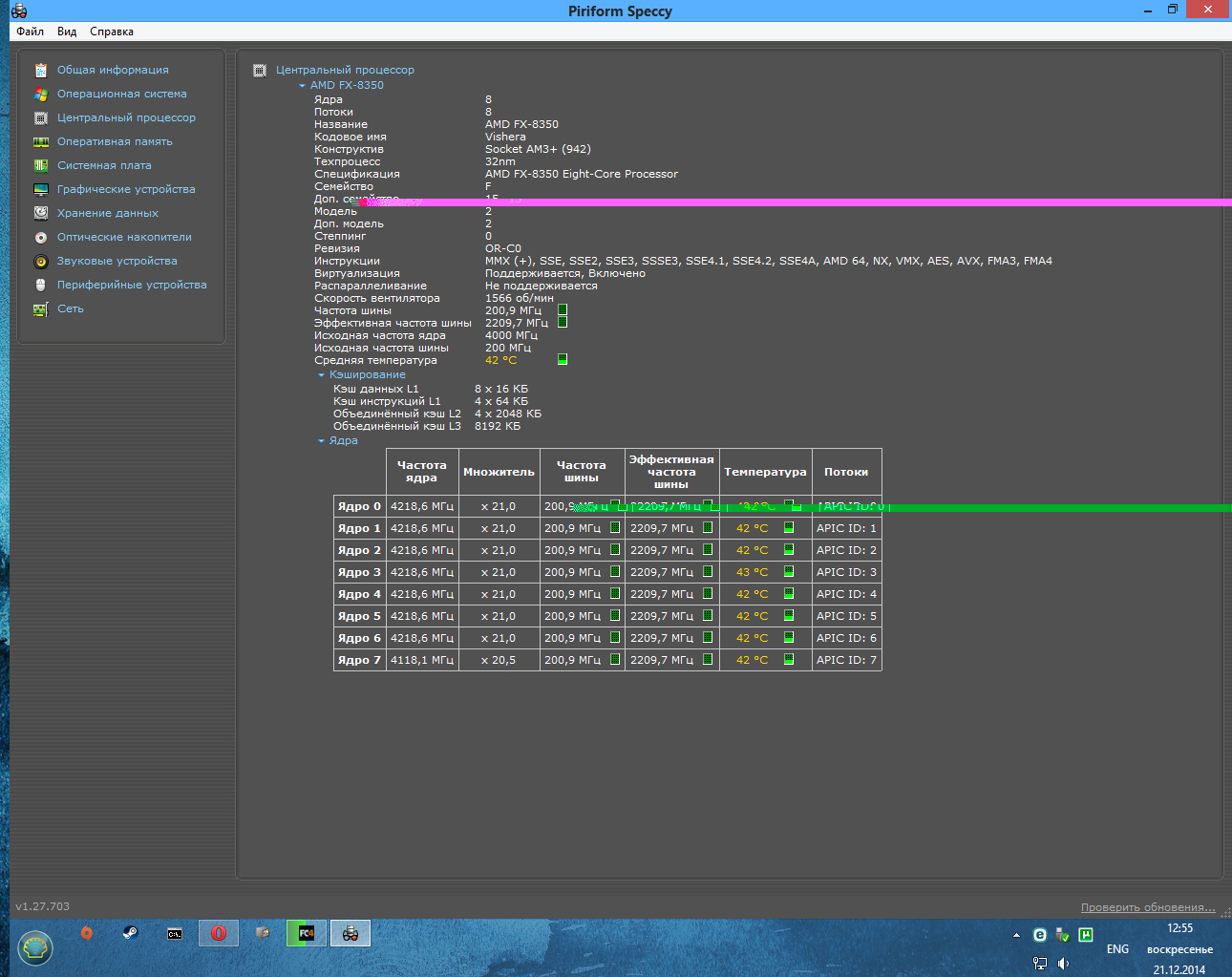Collapse the AMD FX-8350 tree node
This screenshot has height=977, width=1232.
[x=302, y=86]
